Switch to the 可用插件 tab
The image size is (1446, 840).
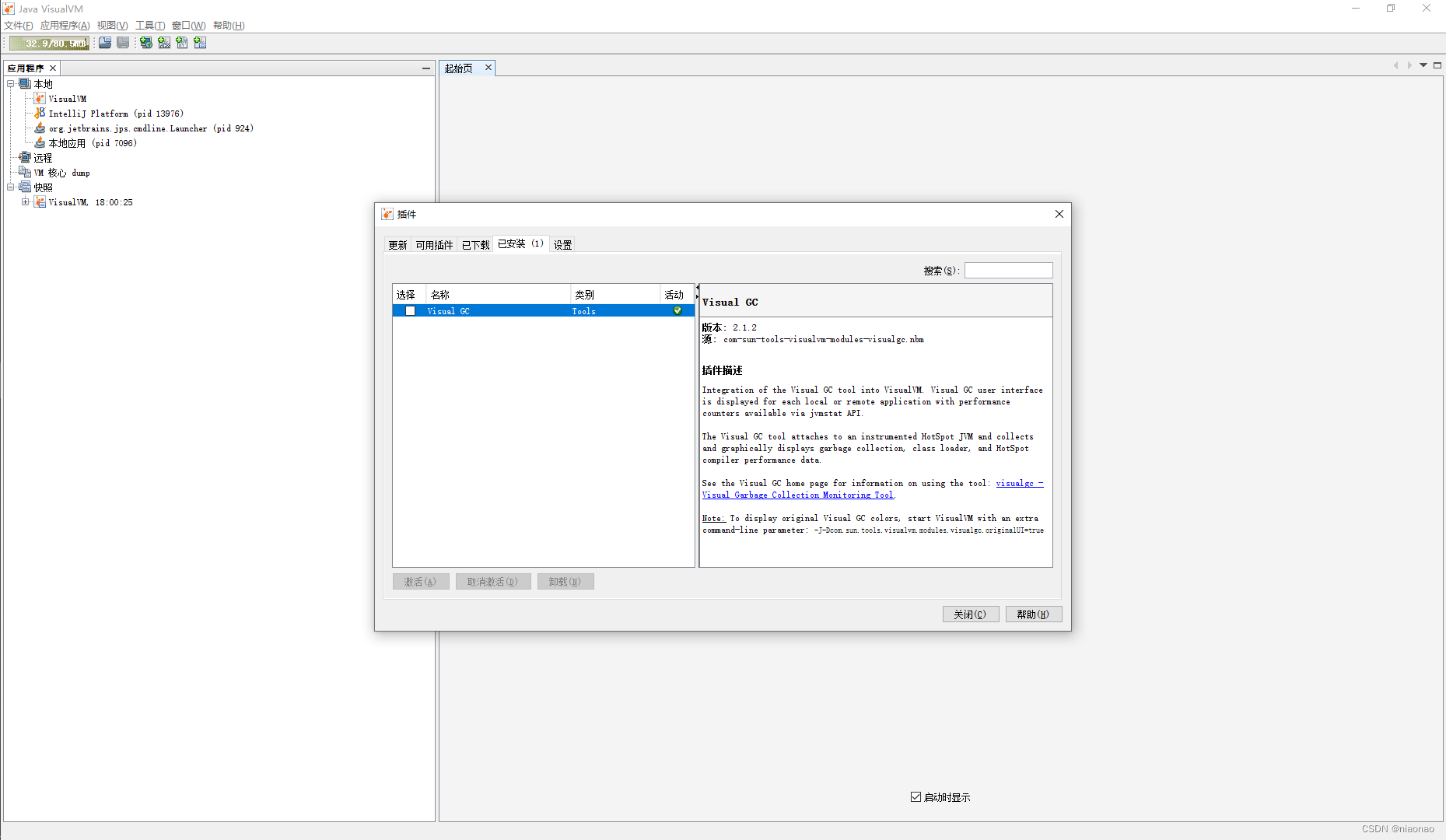pos(434,245)
